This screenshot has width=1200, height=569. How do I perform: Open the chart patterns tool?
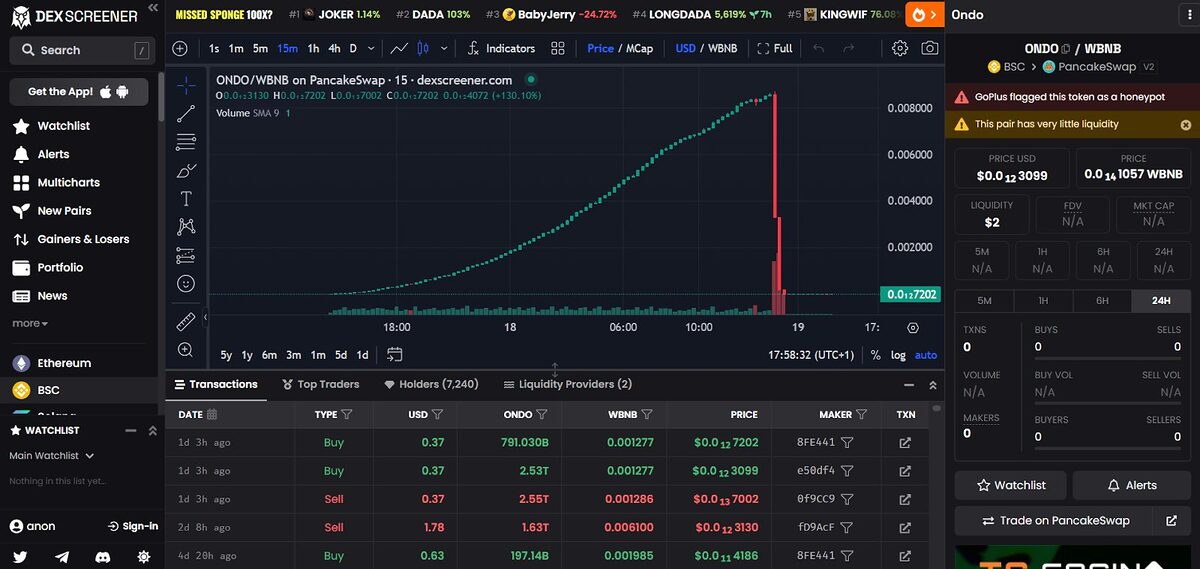[185, 227]
